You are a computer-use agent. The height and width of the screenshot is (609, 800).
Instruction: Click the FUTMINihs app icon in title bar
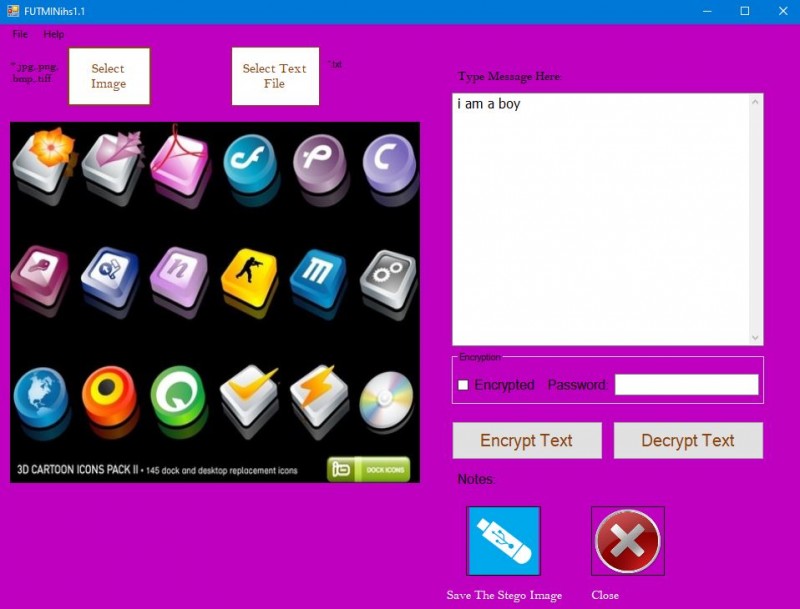coord(13,11)
